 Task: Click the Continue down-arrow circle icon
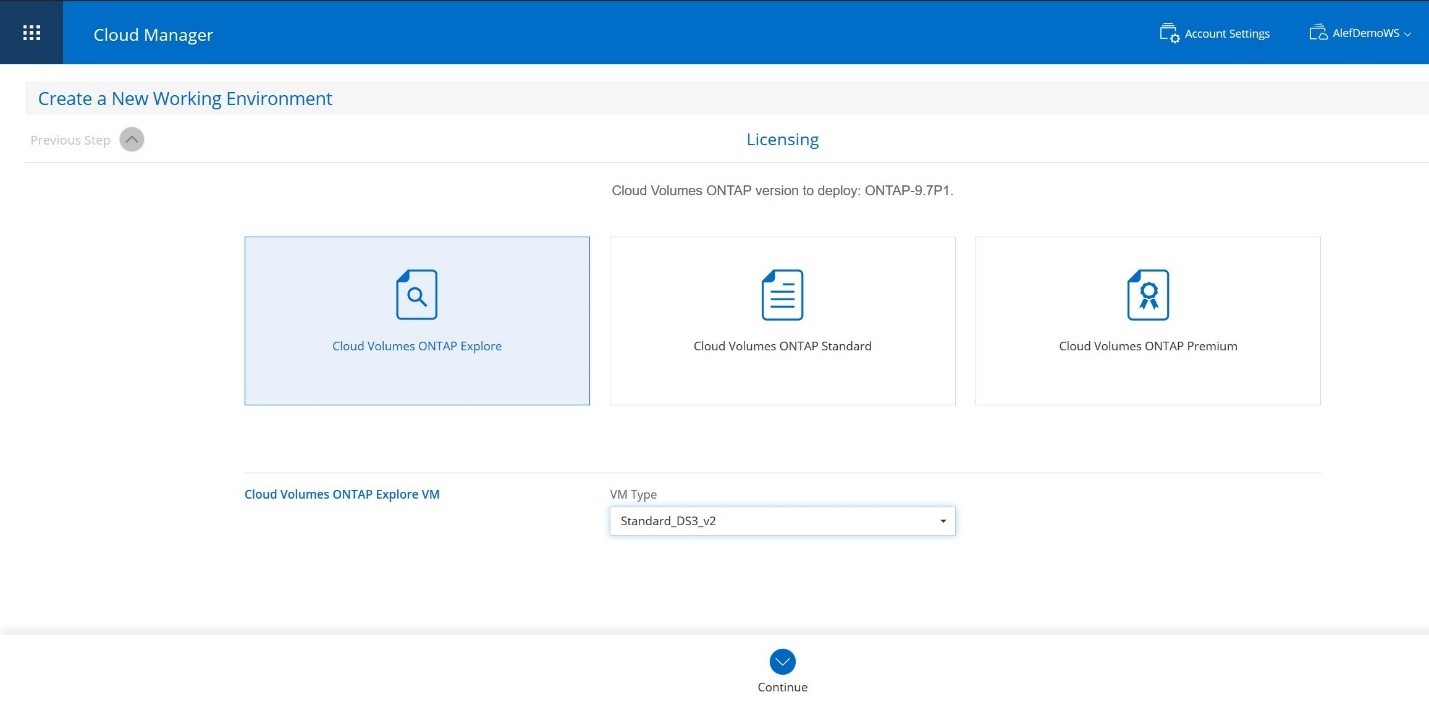pos(782,661)
